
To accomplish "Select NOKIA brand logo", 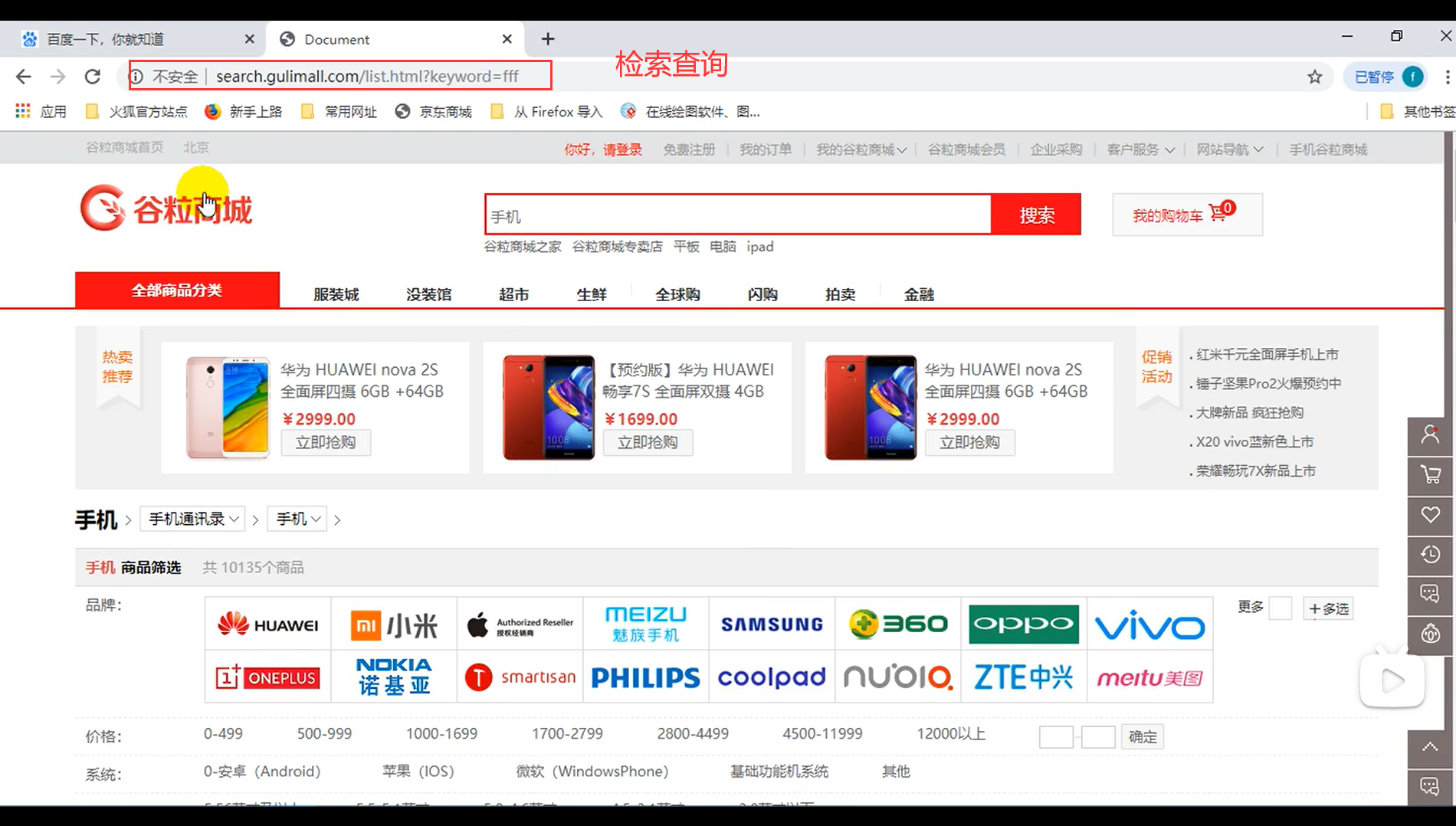I will pos(394,677).
